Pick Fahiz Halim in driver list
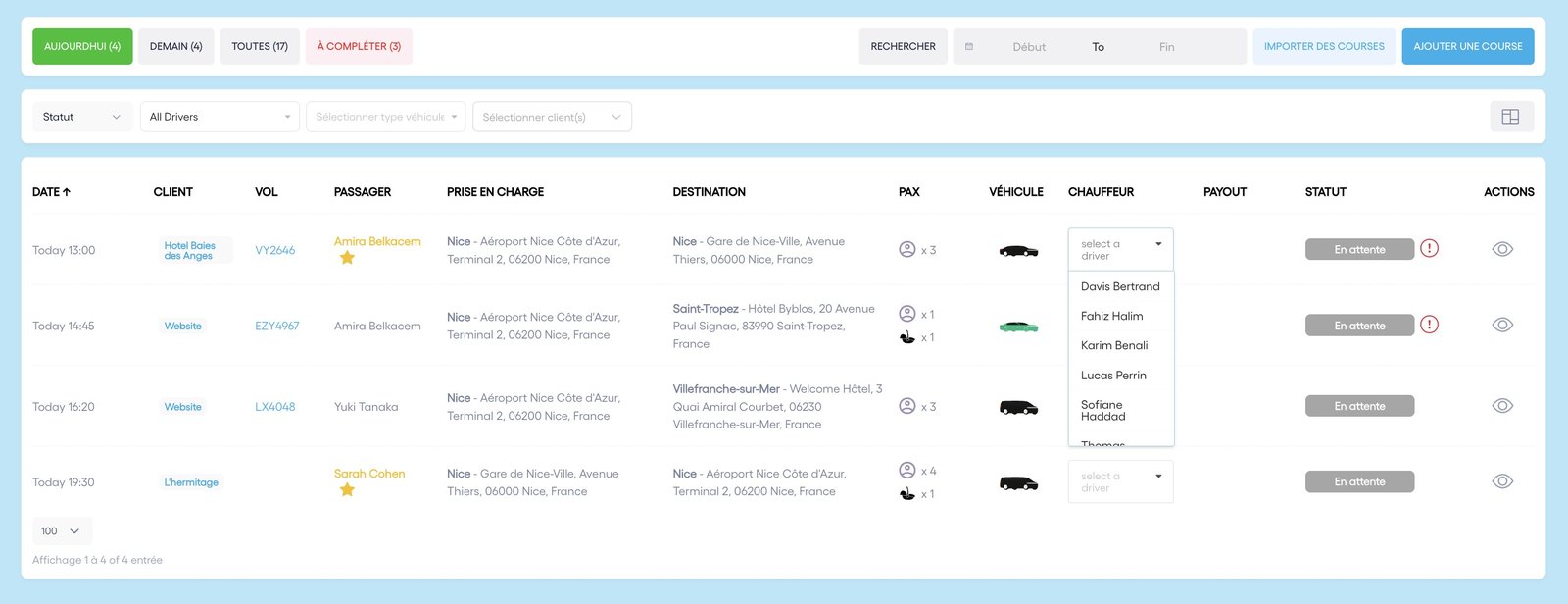The height and width of the screenshot is (604, 1568). point(1120,316)
